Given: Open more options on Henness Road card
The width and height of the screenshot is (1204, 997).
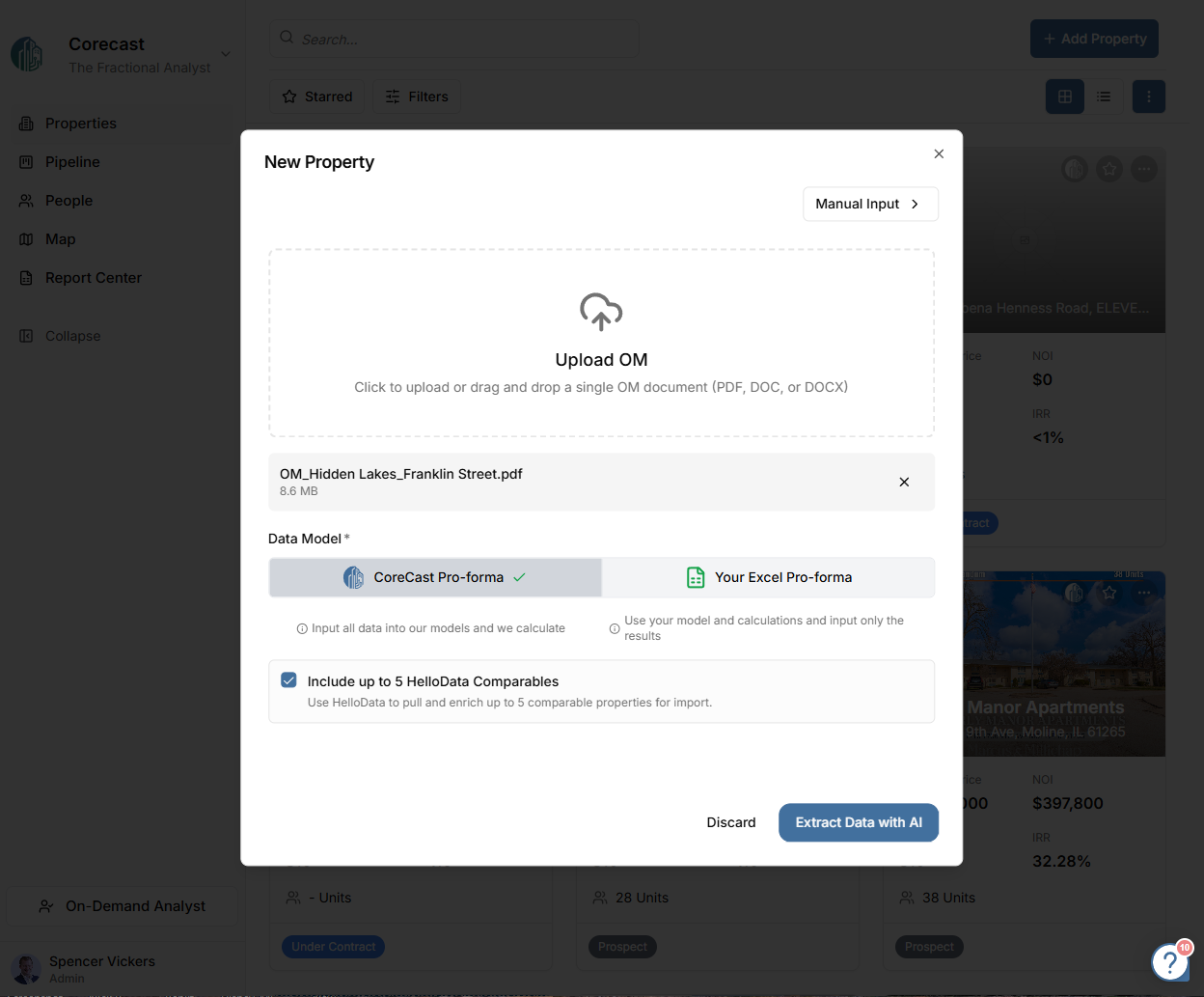Looking at the screenshot, I should [x=1144, y=169].
